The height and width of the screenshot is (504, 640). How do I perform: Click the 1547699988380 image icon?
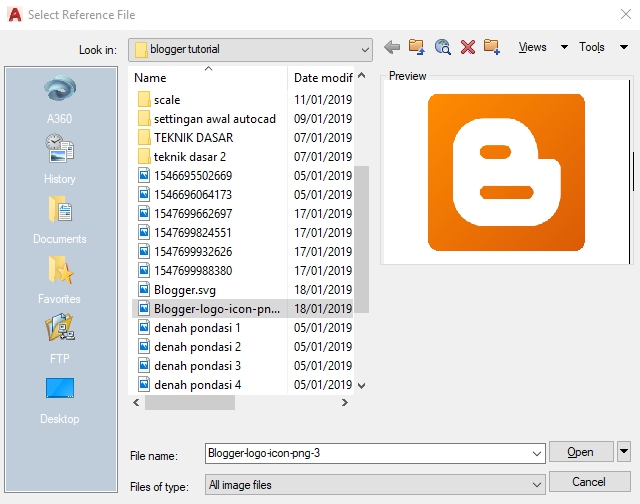click(x=144, y=271)
